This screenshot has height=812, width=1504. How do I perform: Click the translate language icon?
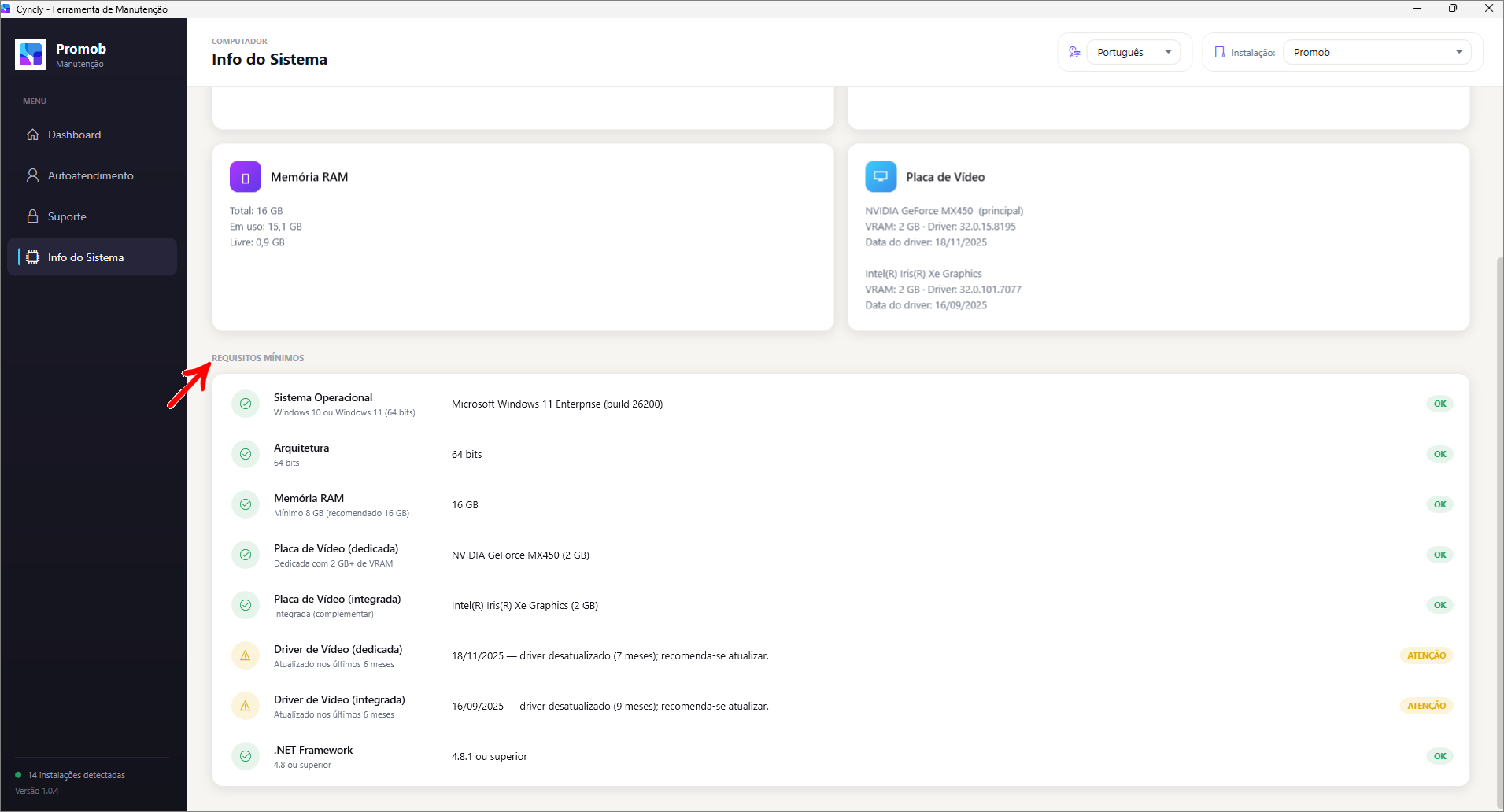pyautogui.click(x=1074, y=52)
